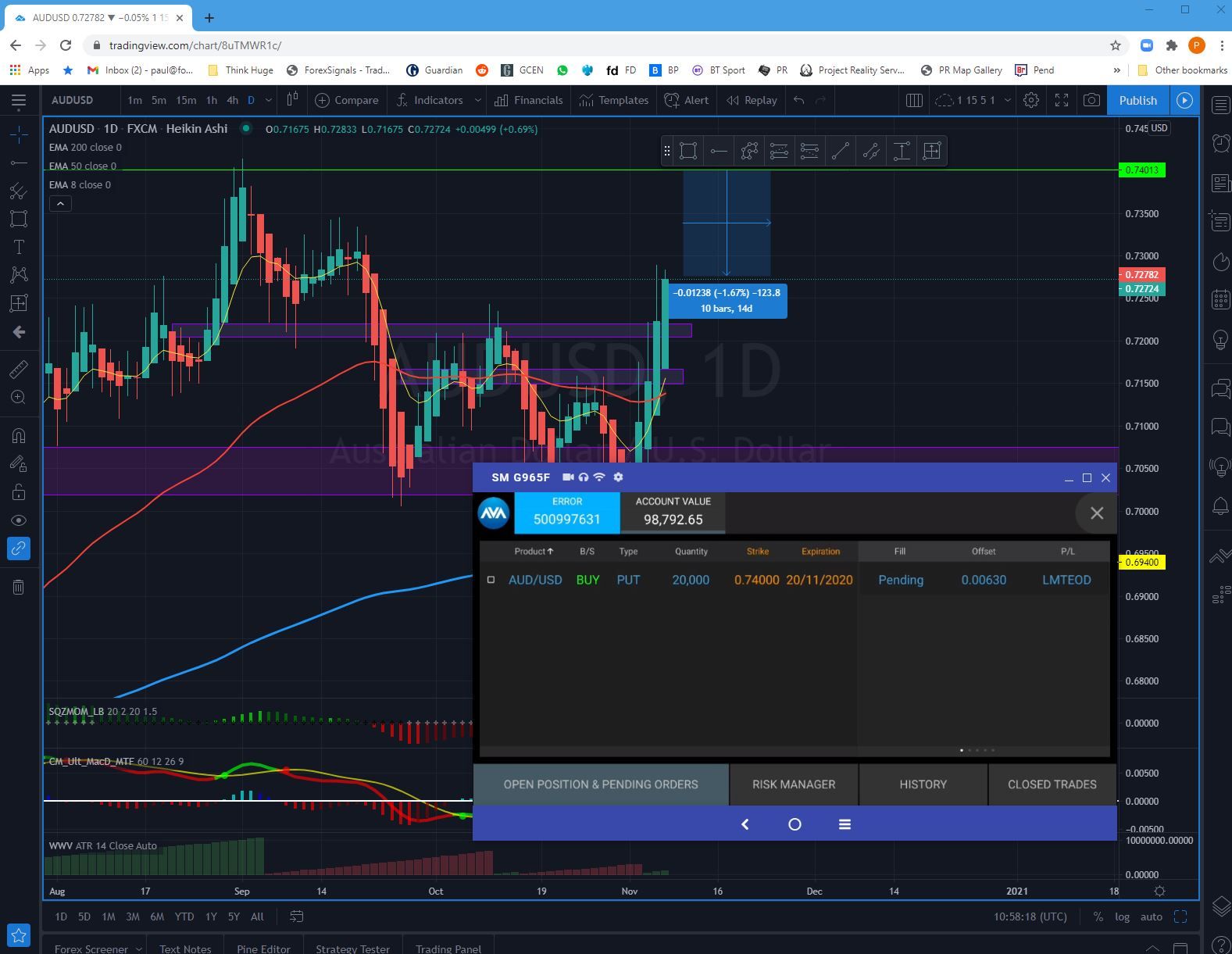This screenshot has height=954, width=1232.
Task: Open the go to date button
Action: pyautogui.click(x=296, y=916)
